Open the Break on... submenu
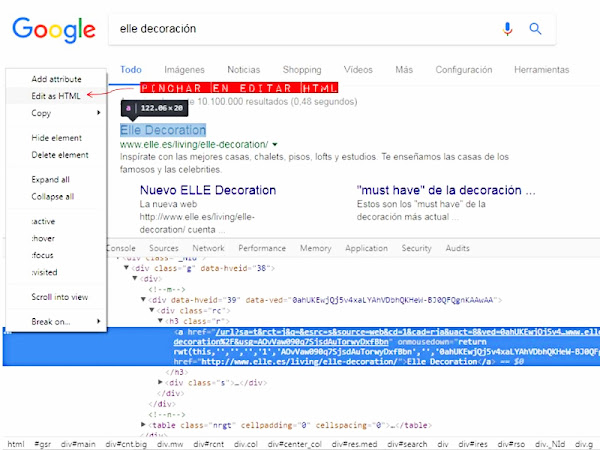Screen dimensions: 600x450 [x=56, y=321]
